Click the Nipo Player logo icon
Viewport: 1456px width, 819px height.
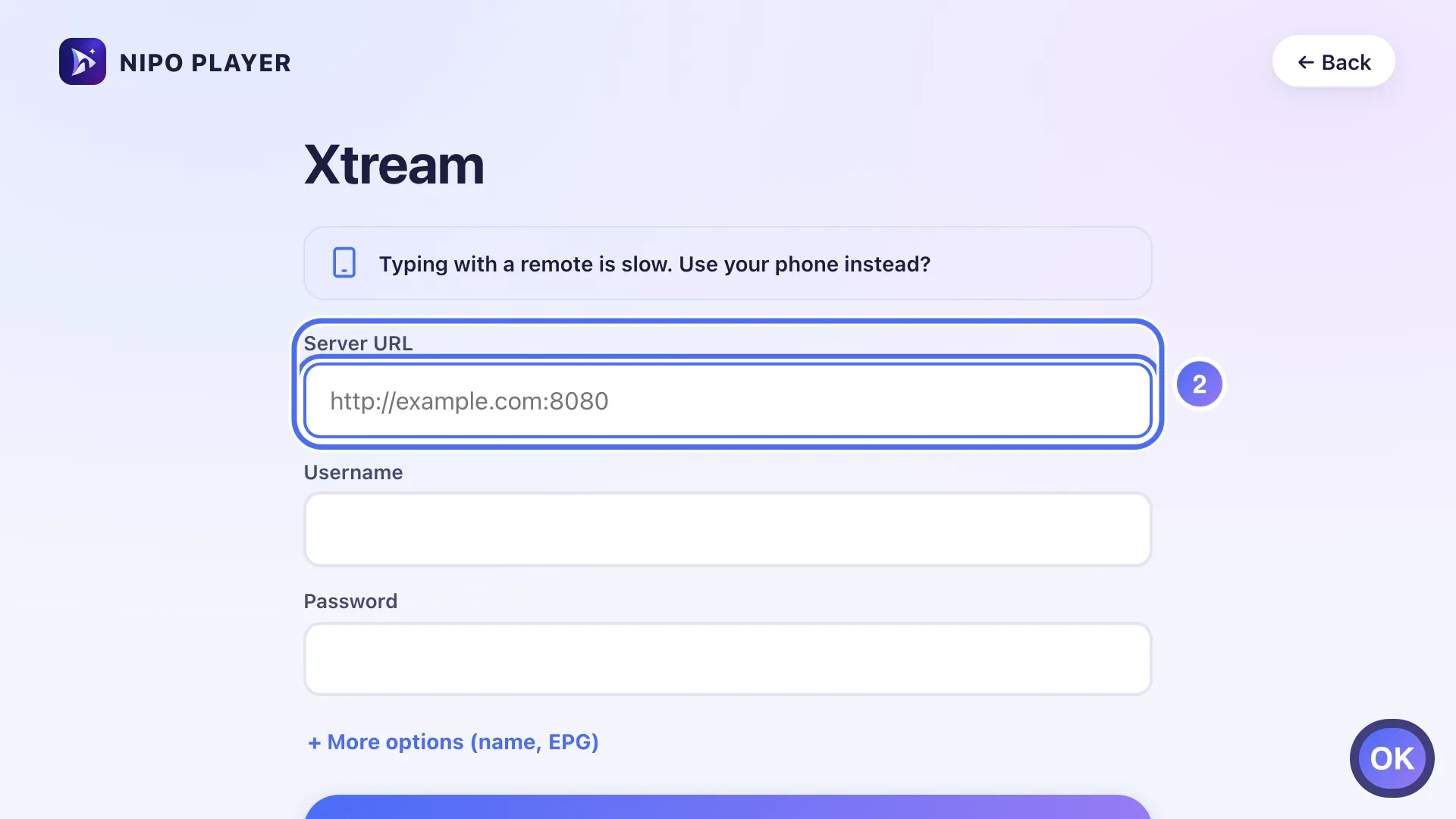(x=83, y=61)
